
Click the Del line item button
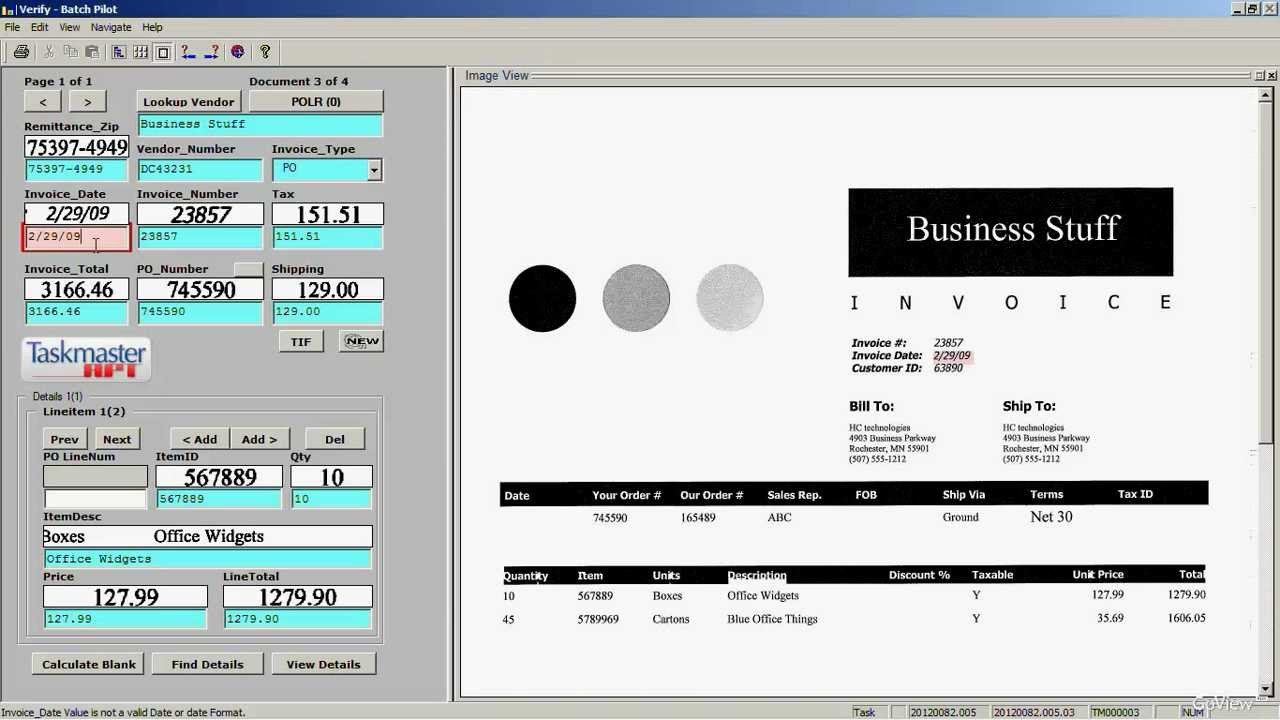(x=335, y=439)
